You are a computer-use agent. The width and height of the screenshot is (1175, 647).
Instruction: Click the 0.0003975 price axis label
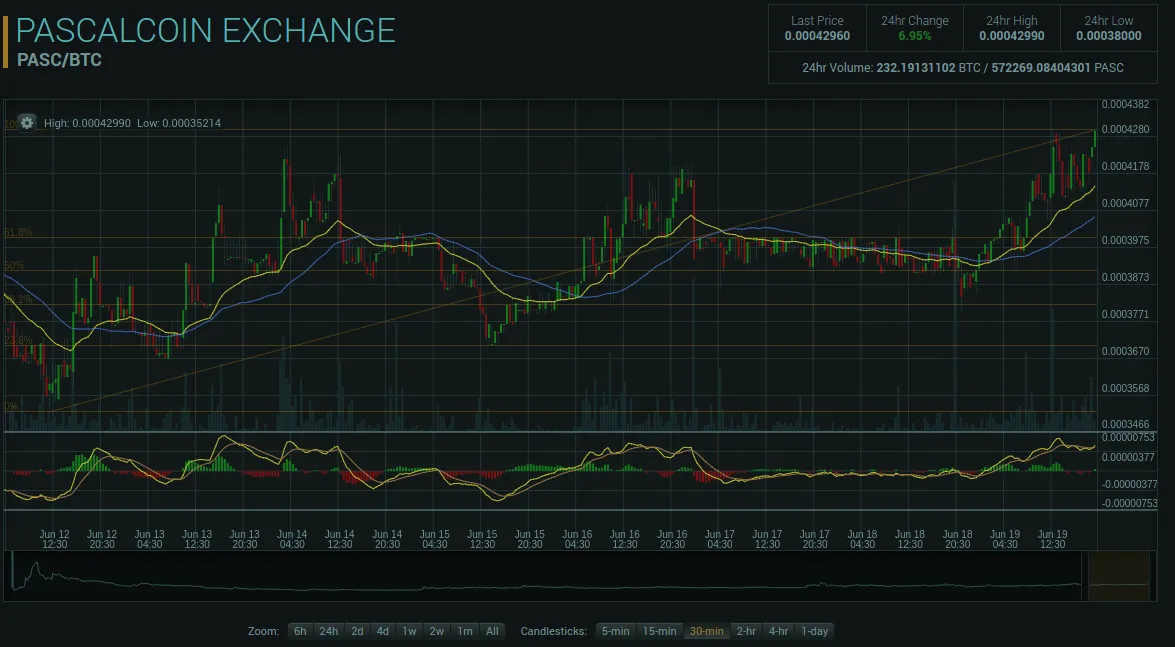click(1125, 241)
